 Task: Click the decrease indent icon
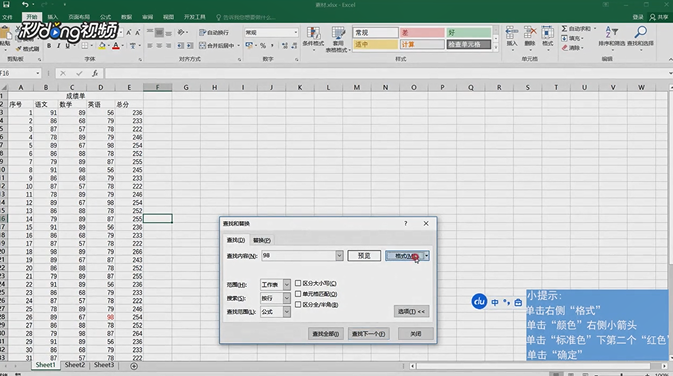click(180, 45)
